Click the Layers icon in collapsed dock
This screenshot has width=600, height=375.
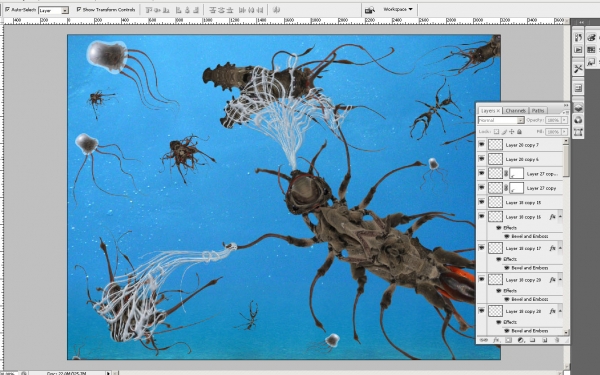tap(578, 108)
